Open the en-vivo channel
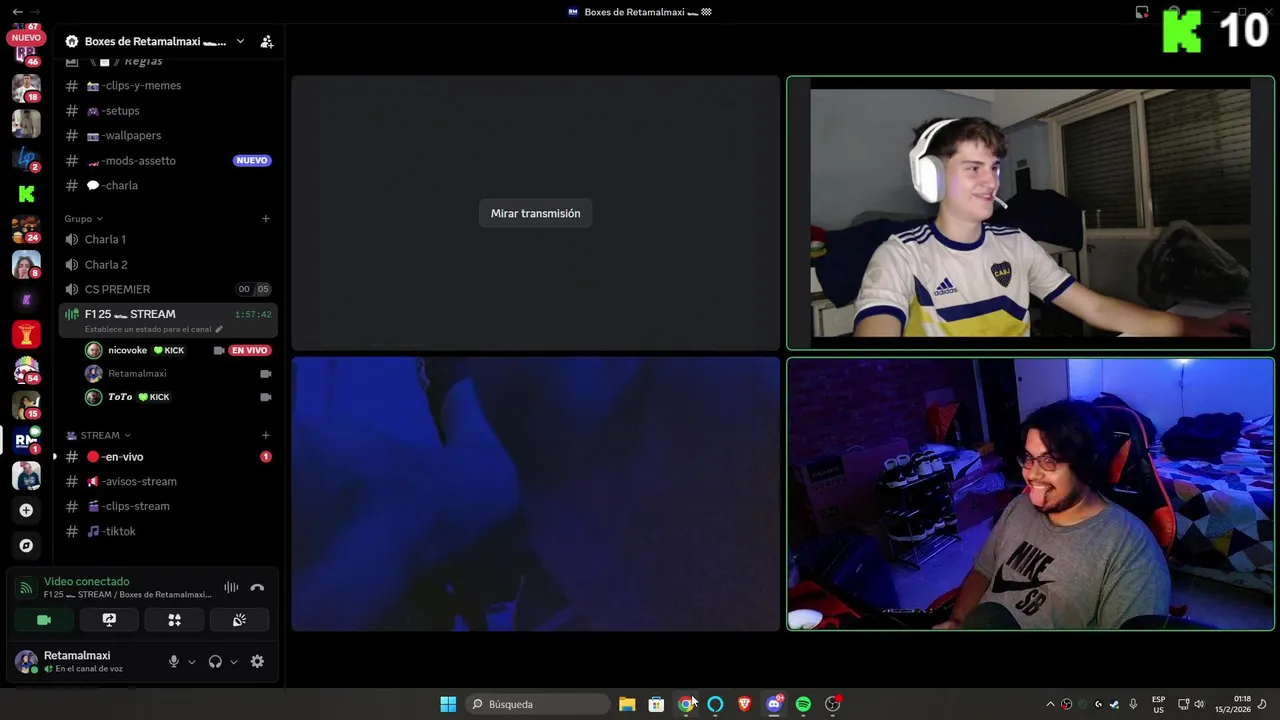 pyautogui.click(x=168, y=457)
